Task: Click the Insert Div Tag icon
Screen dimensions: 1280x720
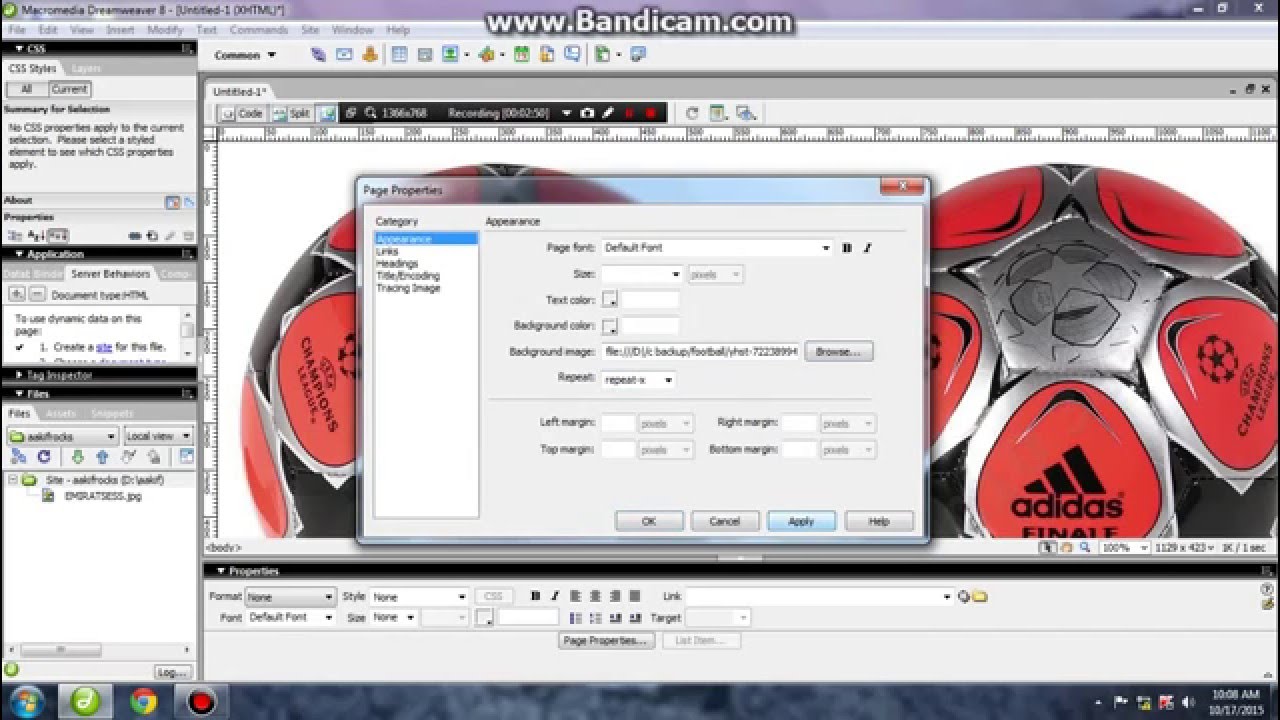Action: [x=424, y=55]
